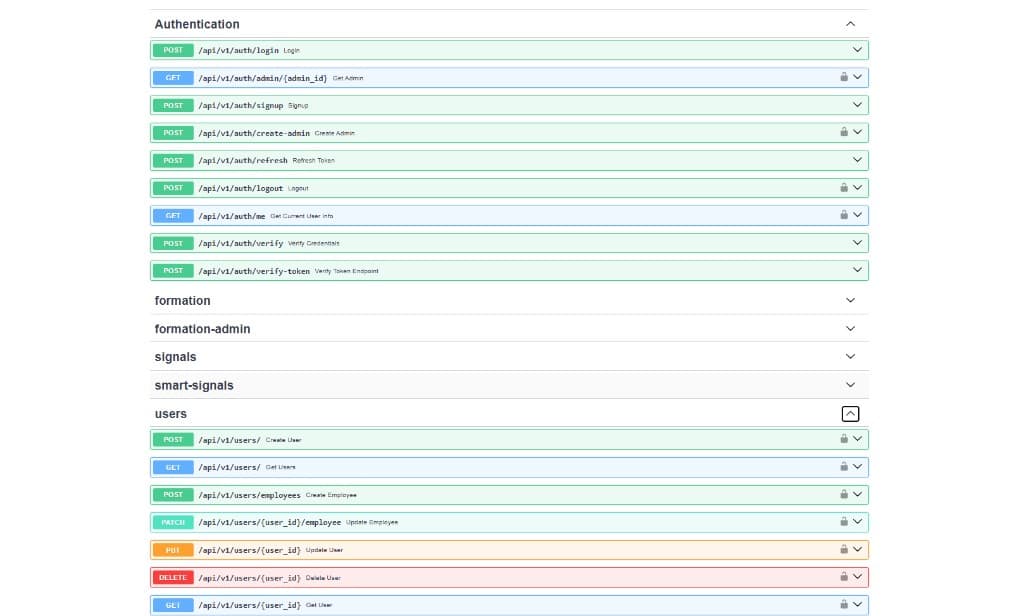Click the path /api/v1/auth/create-admin
The width and height of the screenshot is (1024, 616).
[254, 133]
